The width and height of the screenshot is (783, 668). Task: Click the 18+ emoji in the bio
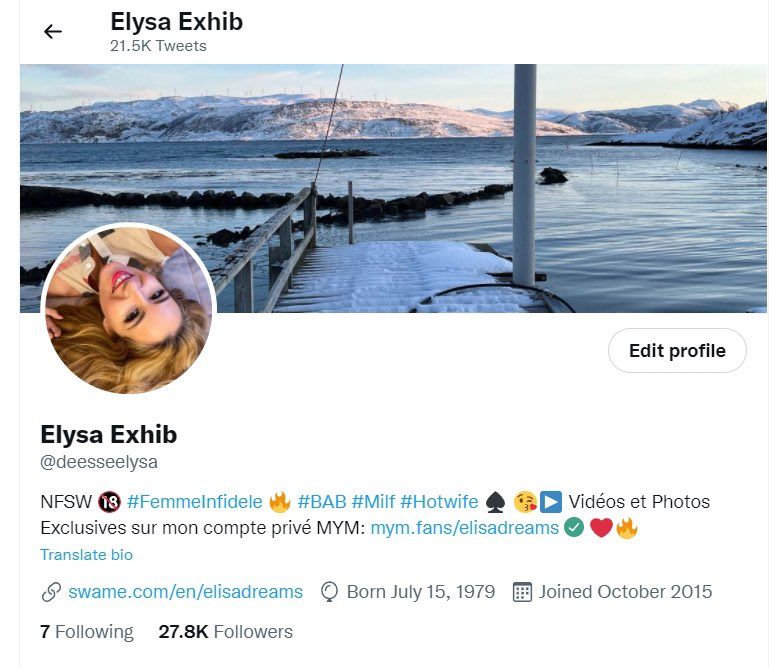click(109, 502)
